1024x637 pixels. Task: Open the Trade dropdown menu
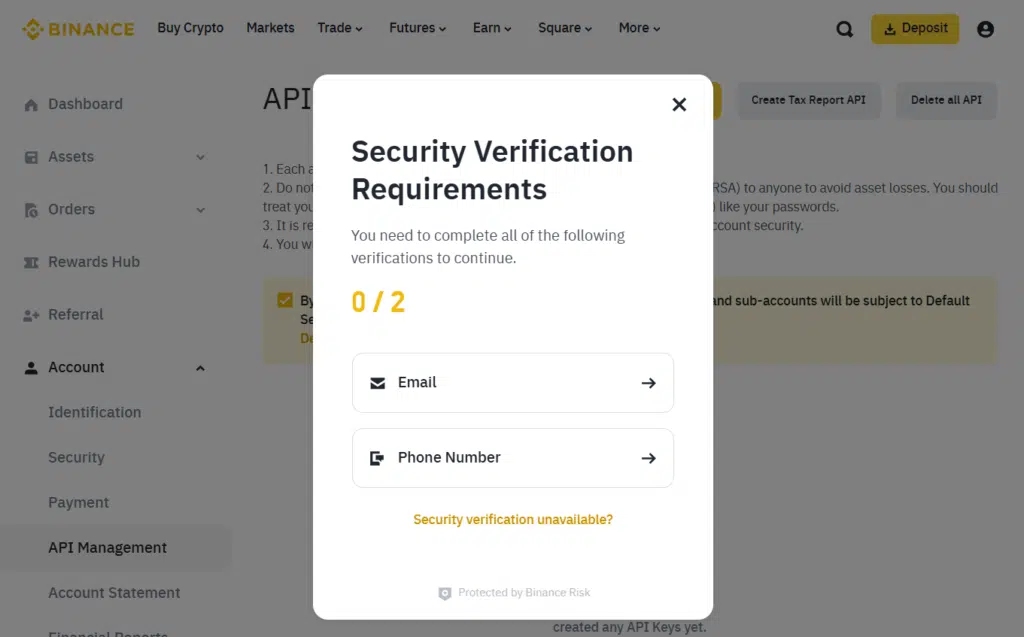click(339, 28)
